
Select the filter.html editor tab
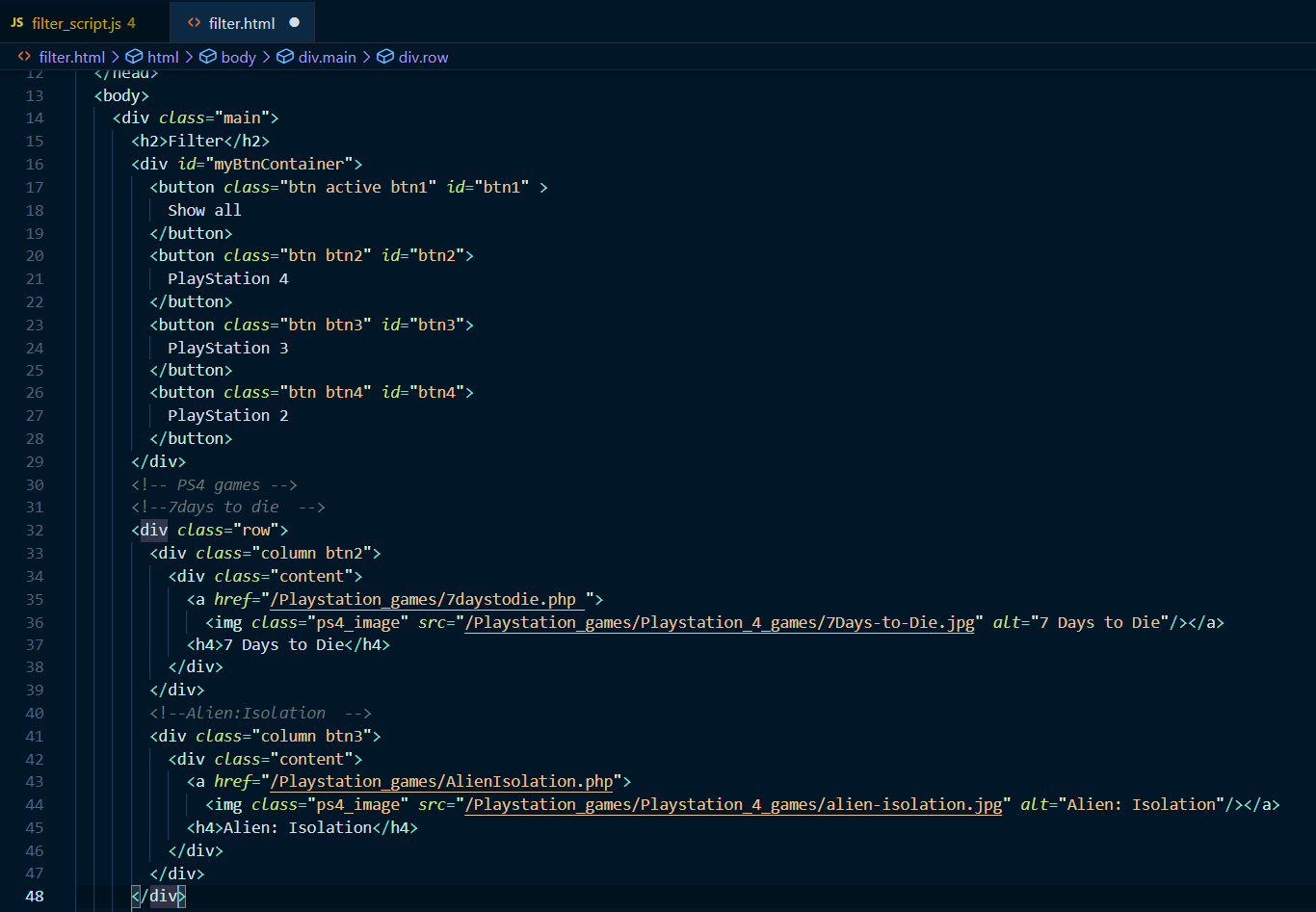[x=242, y=22]
